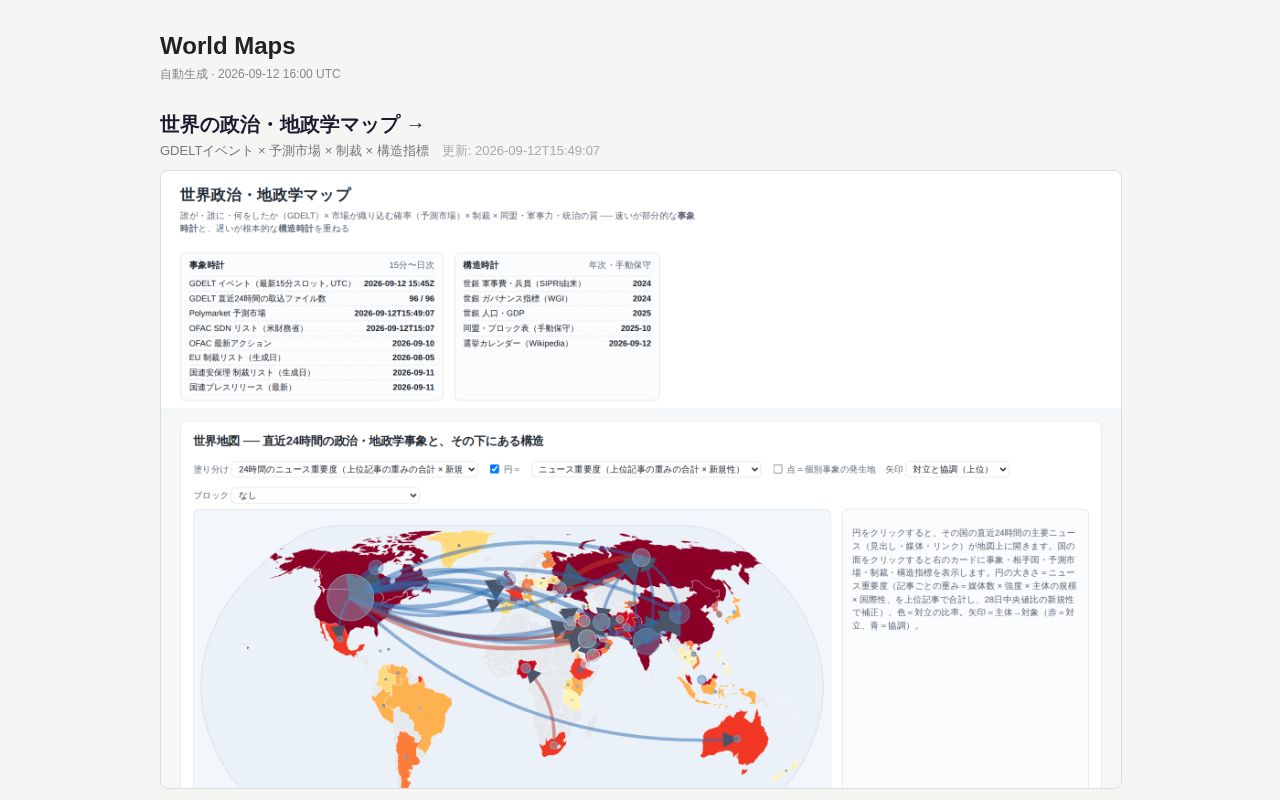1280x800 pixels.
Task: Click the 15分〜日次 cadence label
Action: coord(412,265)
